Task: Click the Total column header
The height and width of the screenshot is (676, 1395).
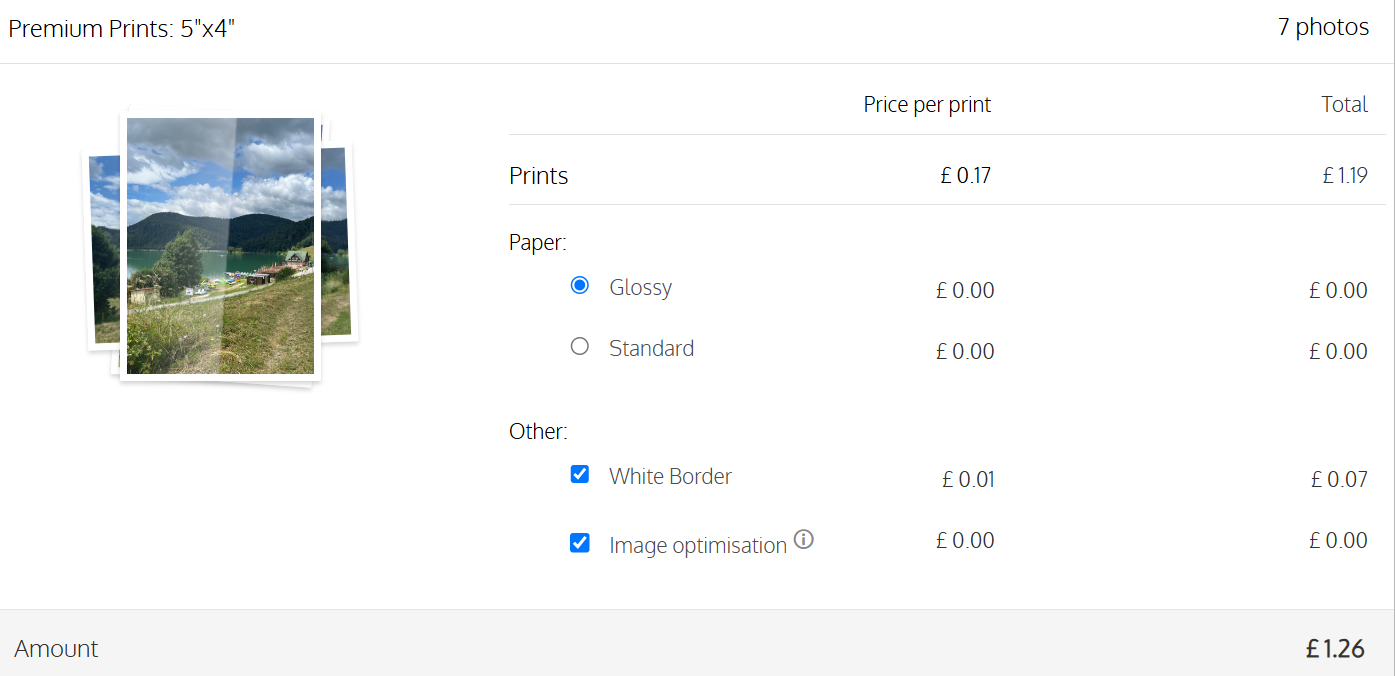Action: click(x=1344, y=104)
